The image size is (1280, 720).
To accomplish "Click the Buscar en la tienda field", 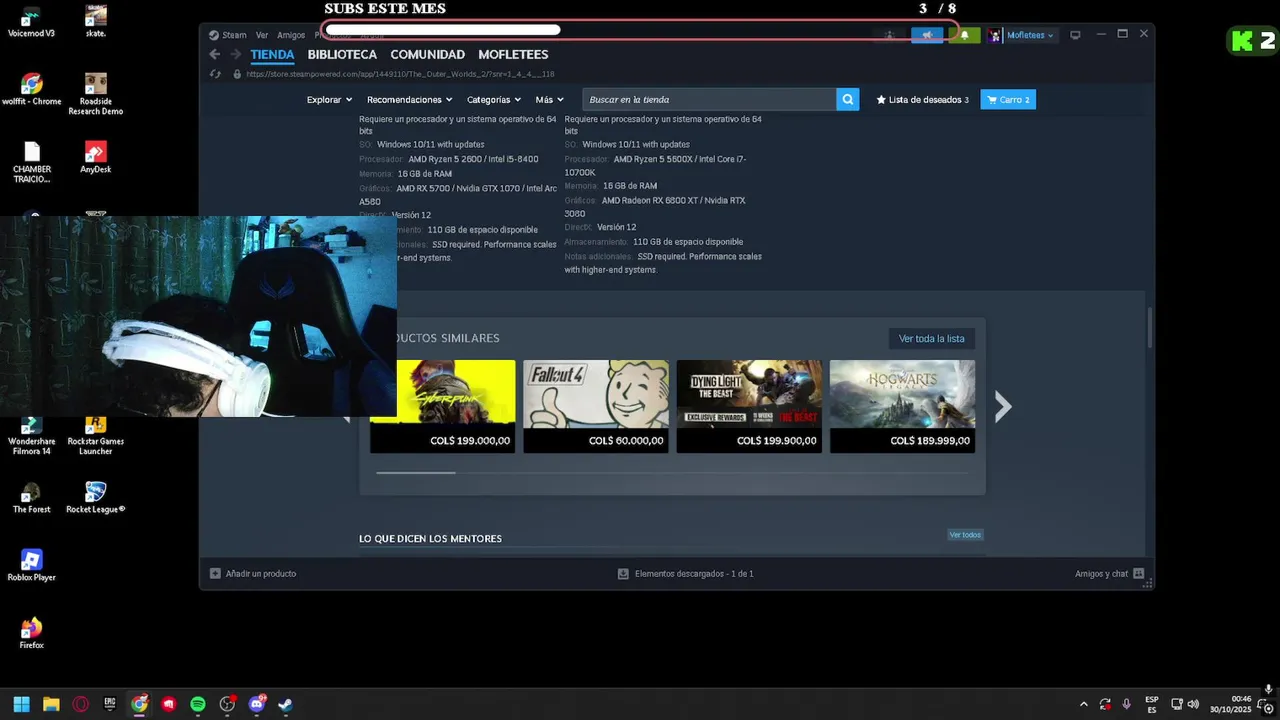I will (x=709, y=99).
